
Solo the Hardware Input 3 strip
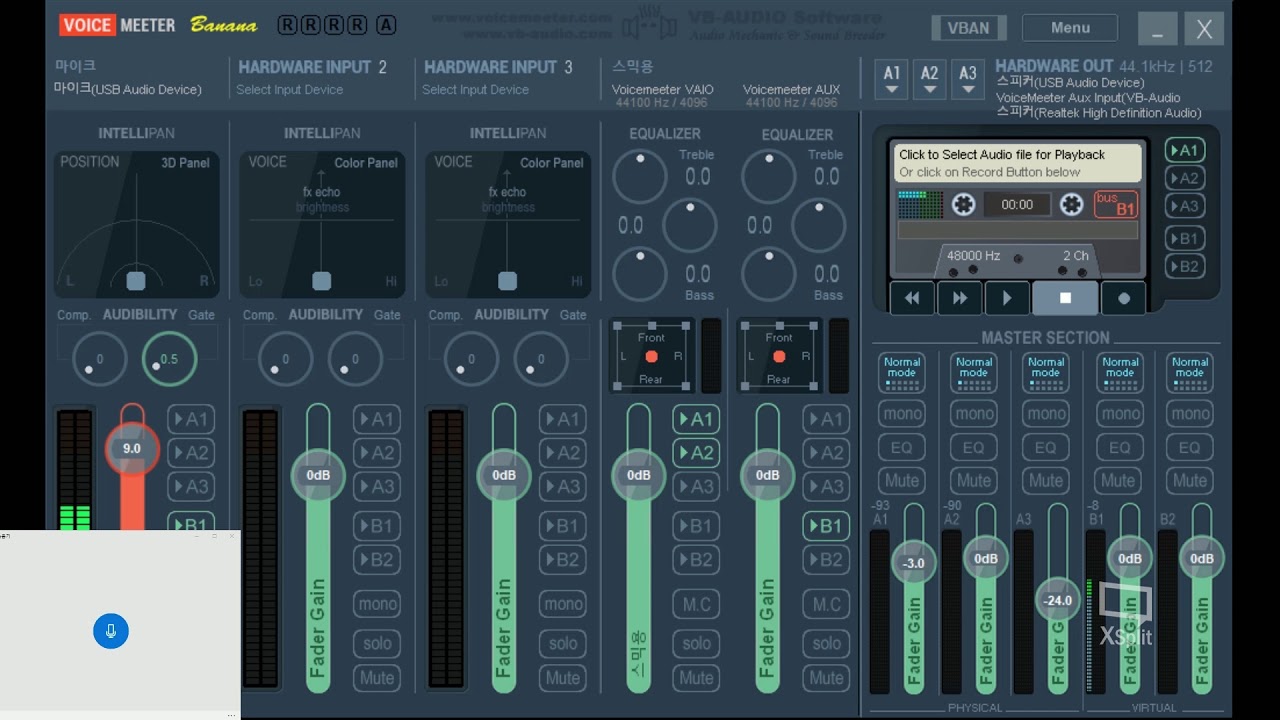(x=563, y=644)
